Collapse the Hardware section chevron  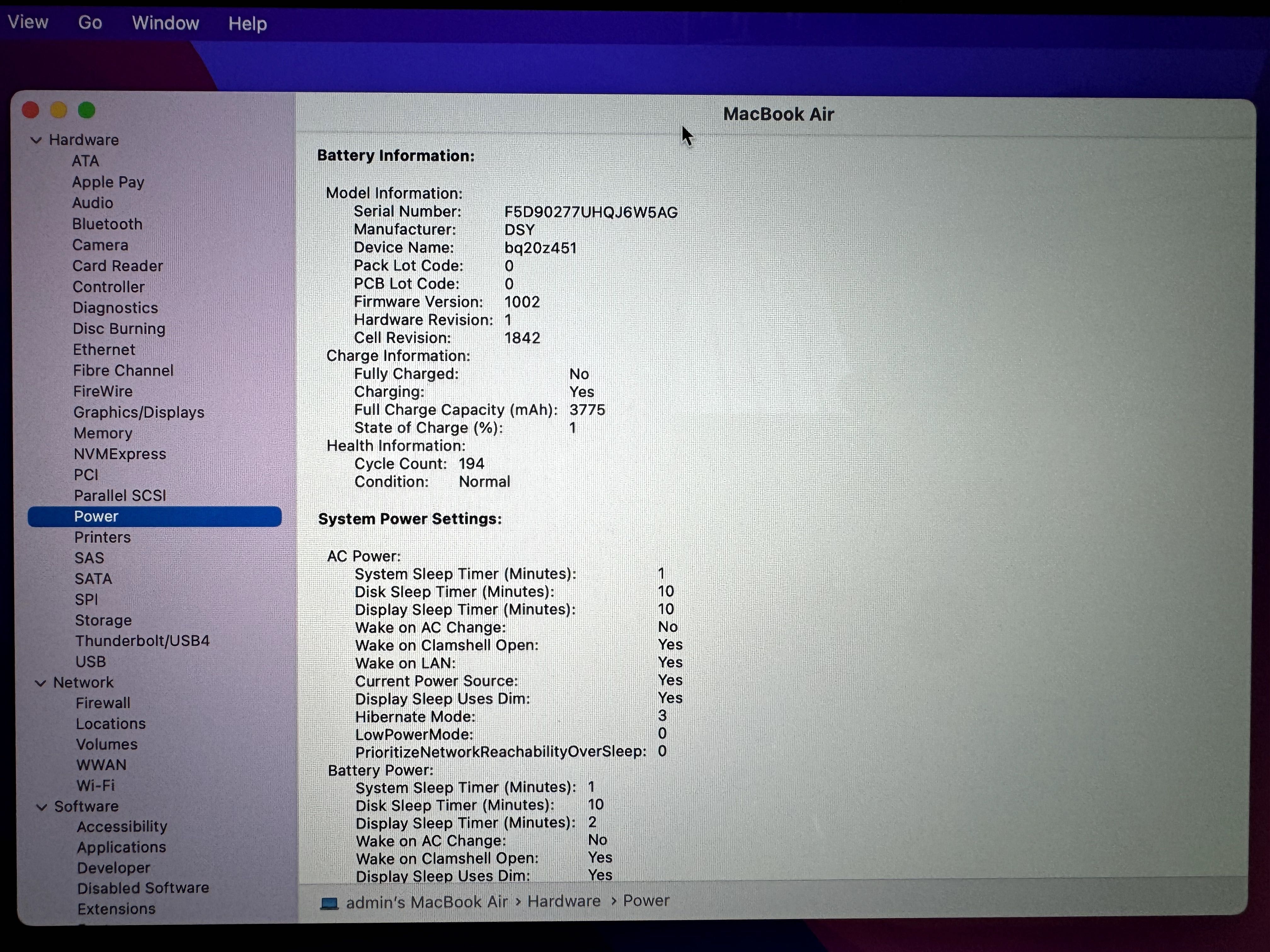tap(36, 140)
